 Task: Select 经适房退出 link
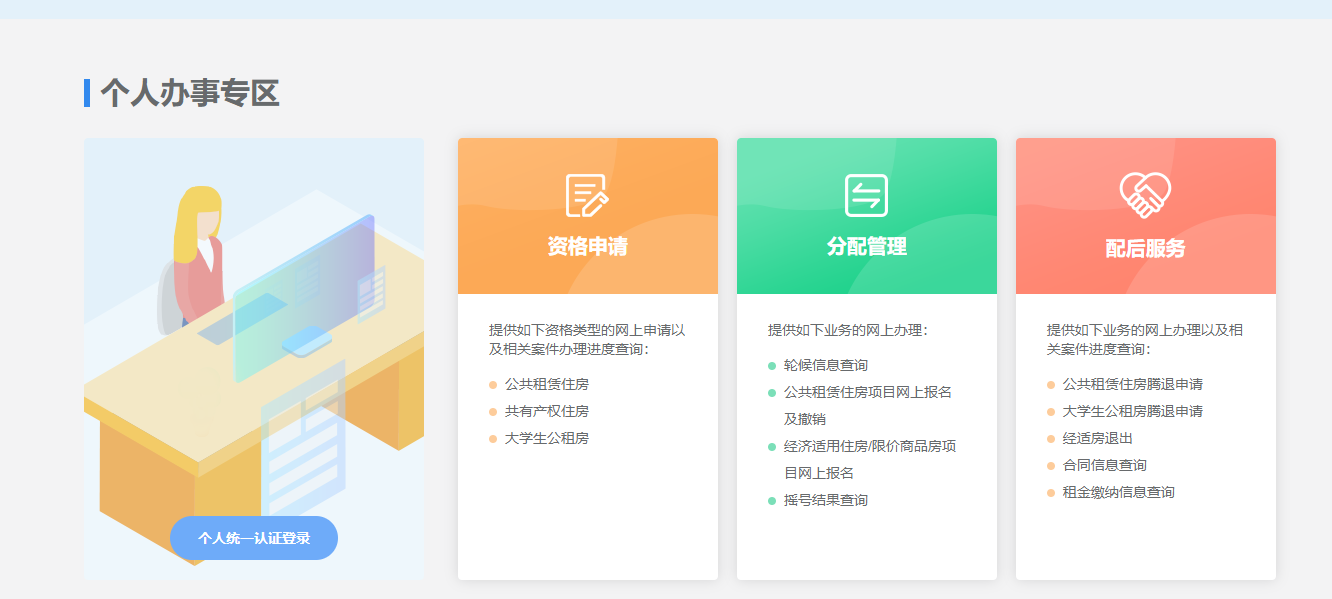[x=1097, y=438]
